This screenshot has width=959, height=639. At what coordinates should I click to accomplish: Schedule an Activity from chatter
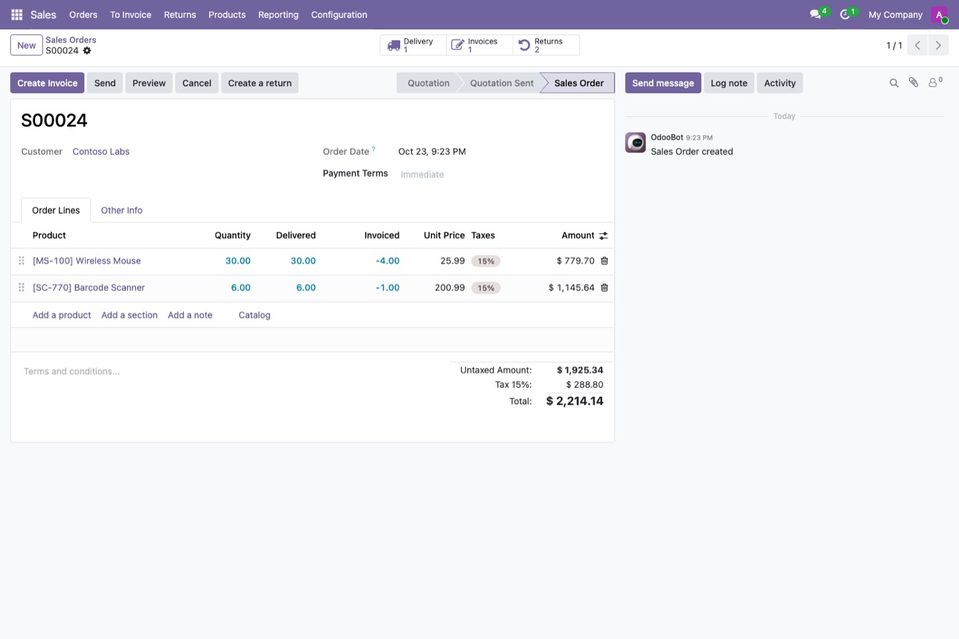point(780,83)
